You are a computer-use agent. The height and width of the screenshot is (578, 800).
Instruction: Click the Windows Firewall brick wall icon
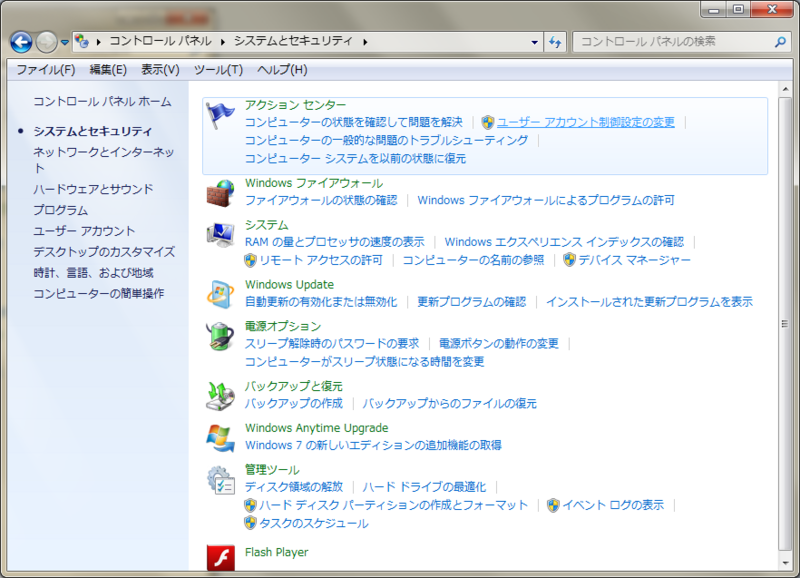[x=220, y=193]
